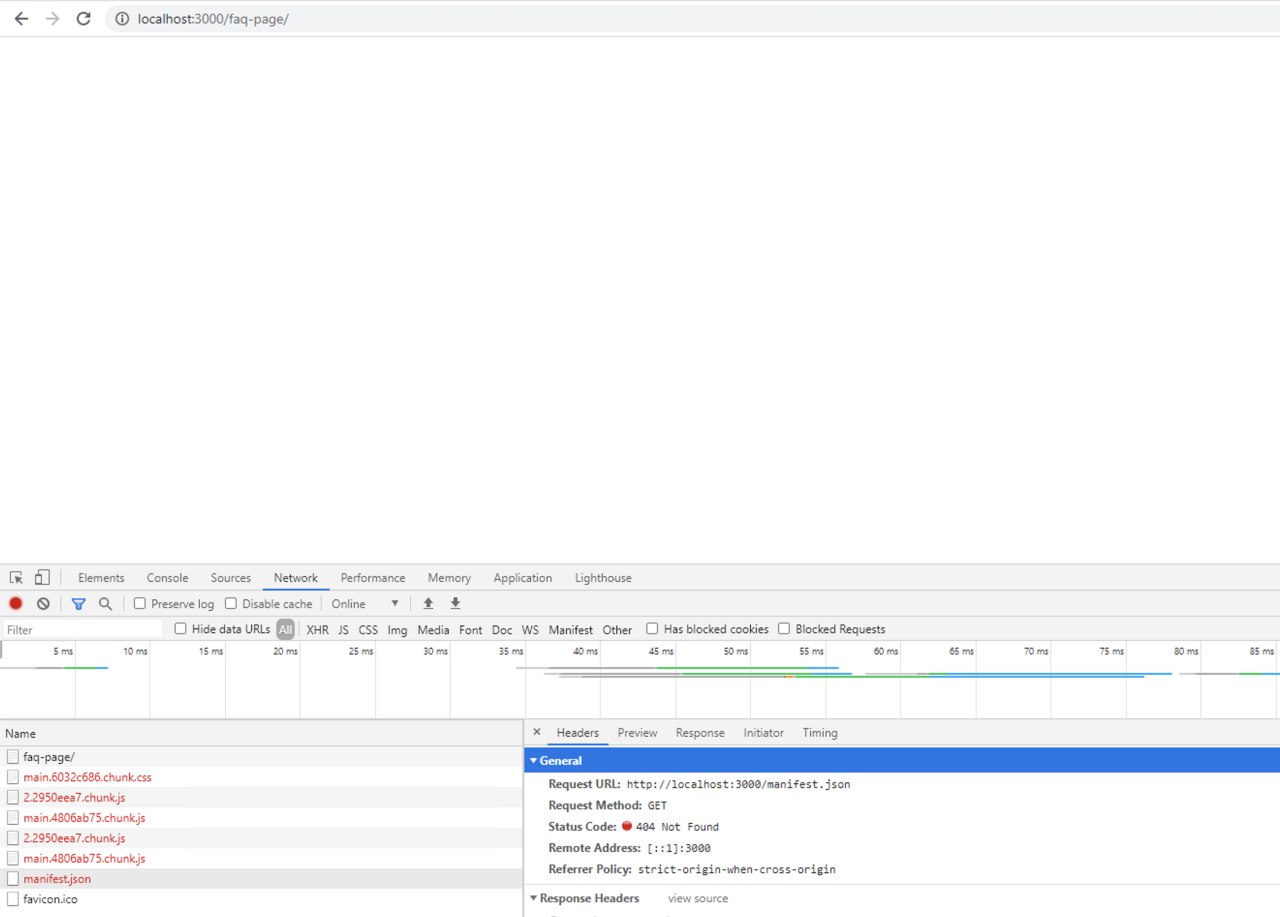Select the manifest.json request row
Viewport: 1280px width, 917px height.
tap(260, 879)
